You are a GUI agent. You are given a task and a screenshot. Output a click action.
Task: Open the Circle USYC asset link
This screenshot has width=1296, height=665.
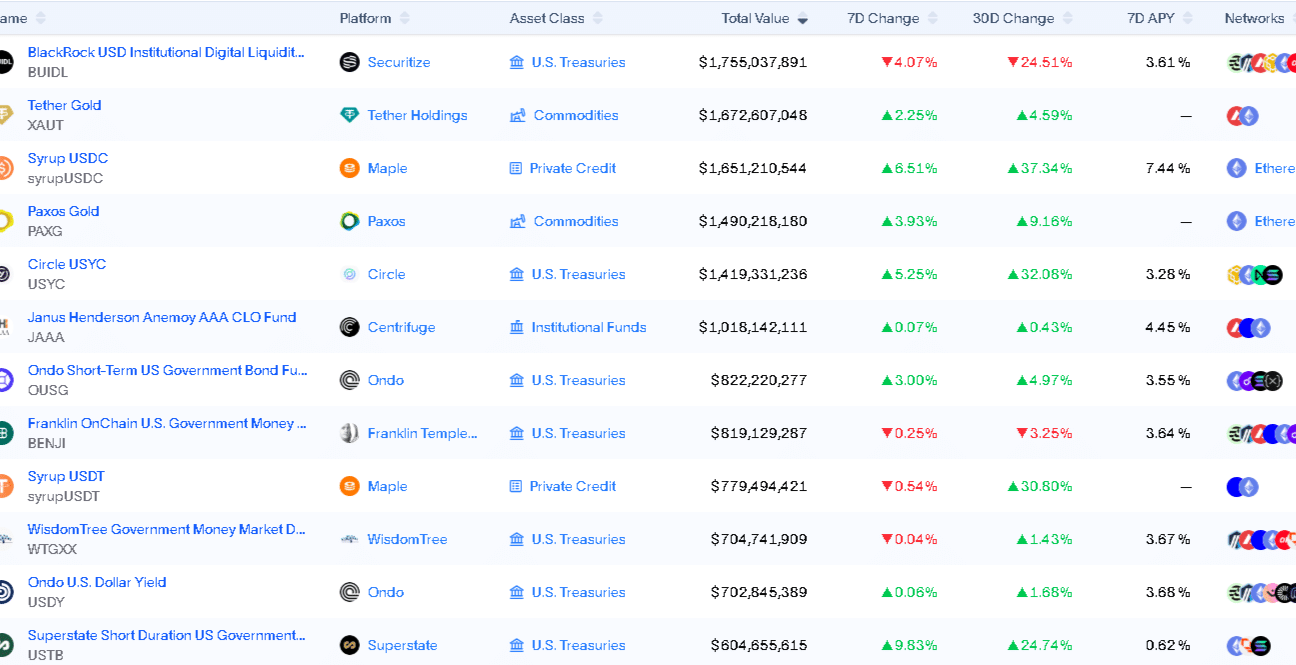pos(67,264)
